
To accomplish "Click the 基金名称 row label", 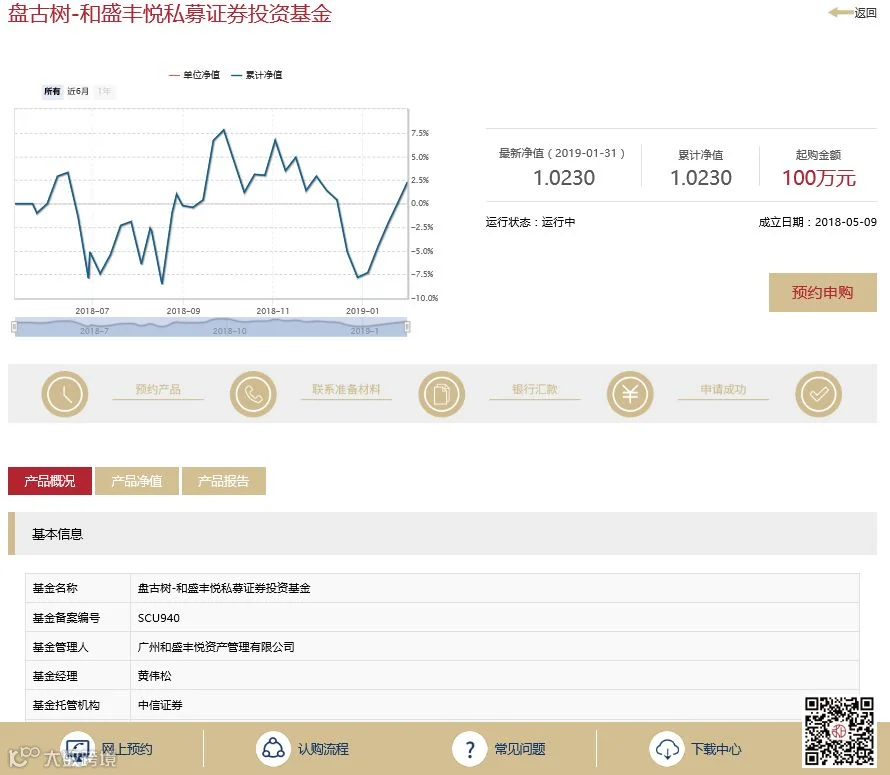I will pos(55,588).
